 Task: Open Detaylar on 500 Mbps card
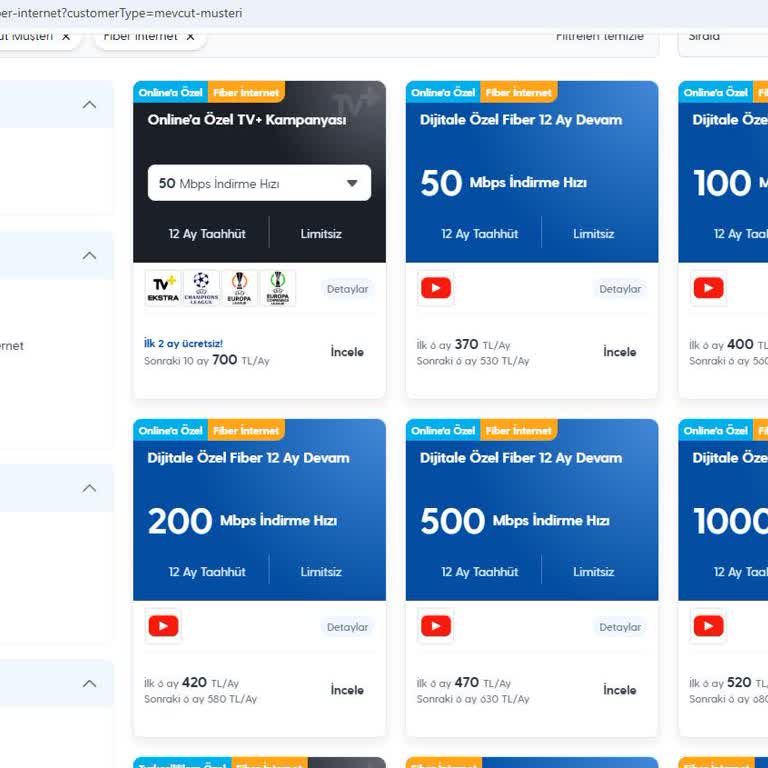[x=620, y=627]
